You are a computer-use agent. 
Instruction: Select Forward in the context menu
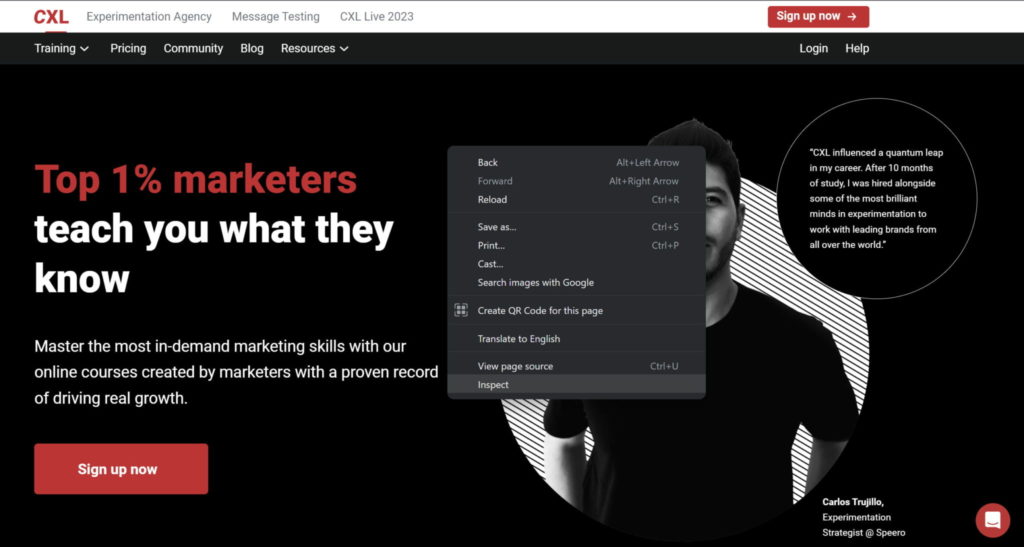tap(576, 181)
